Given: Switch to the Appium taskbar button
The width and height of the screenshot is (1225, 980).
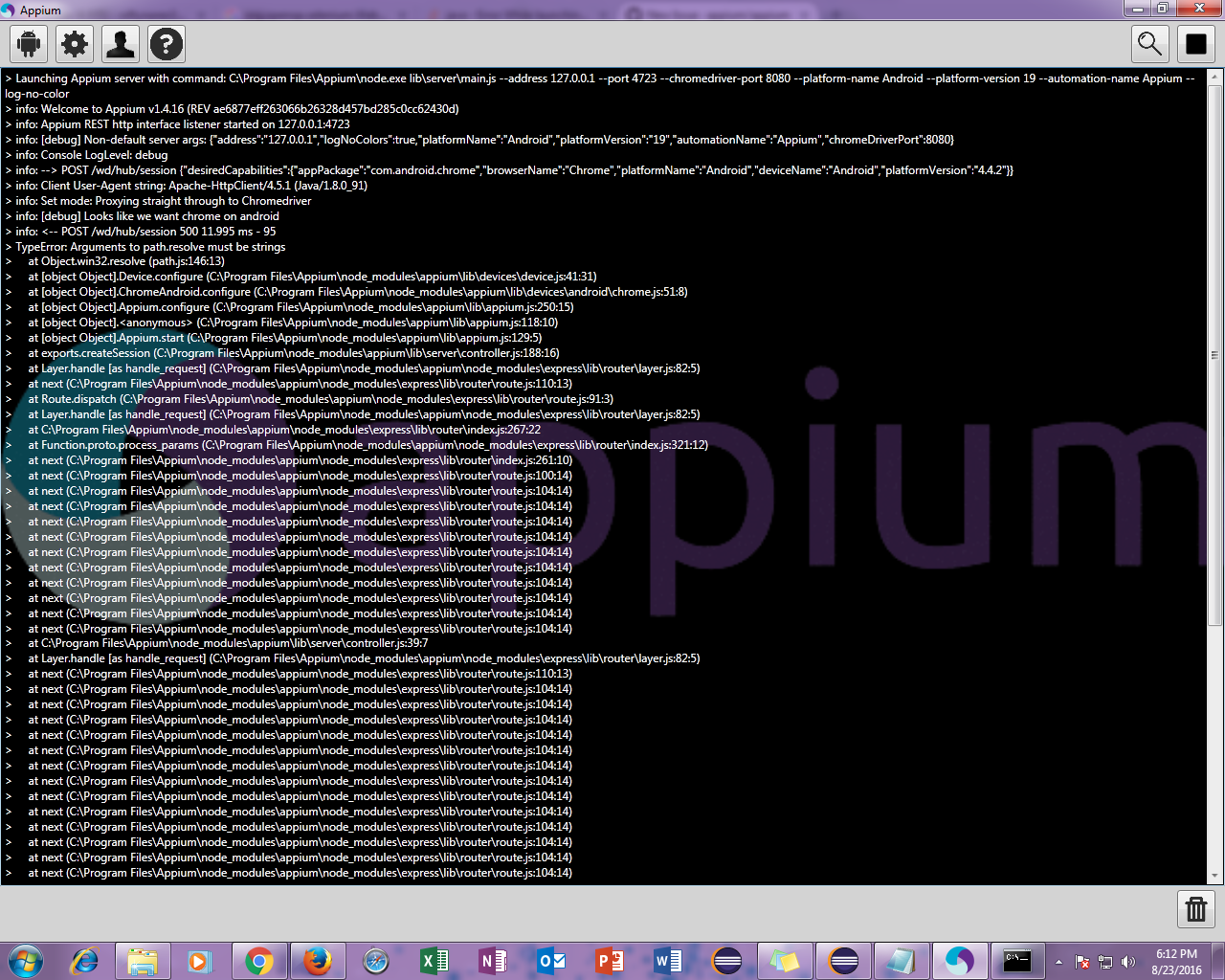Looking at the screenshot, I should pos(959,961).
